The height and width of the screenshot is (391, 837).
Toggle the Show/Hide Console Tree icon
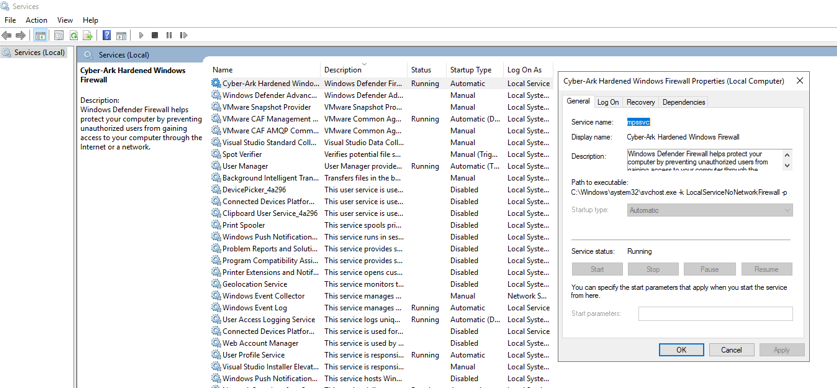pos(40,35)
